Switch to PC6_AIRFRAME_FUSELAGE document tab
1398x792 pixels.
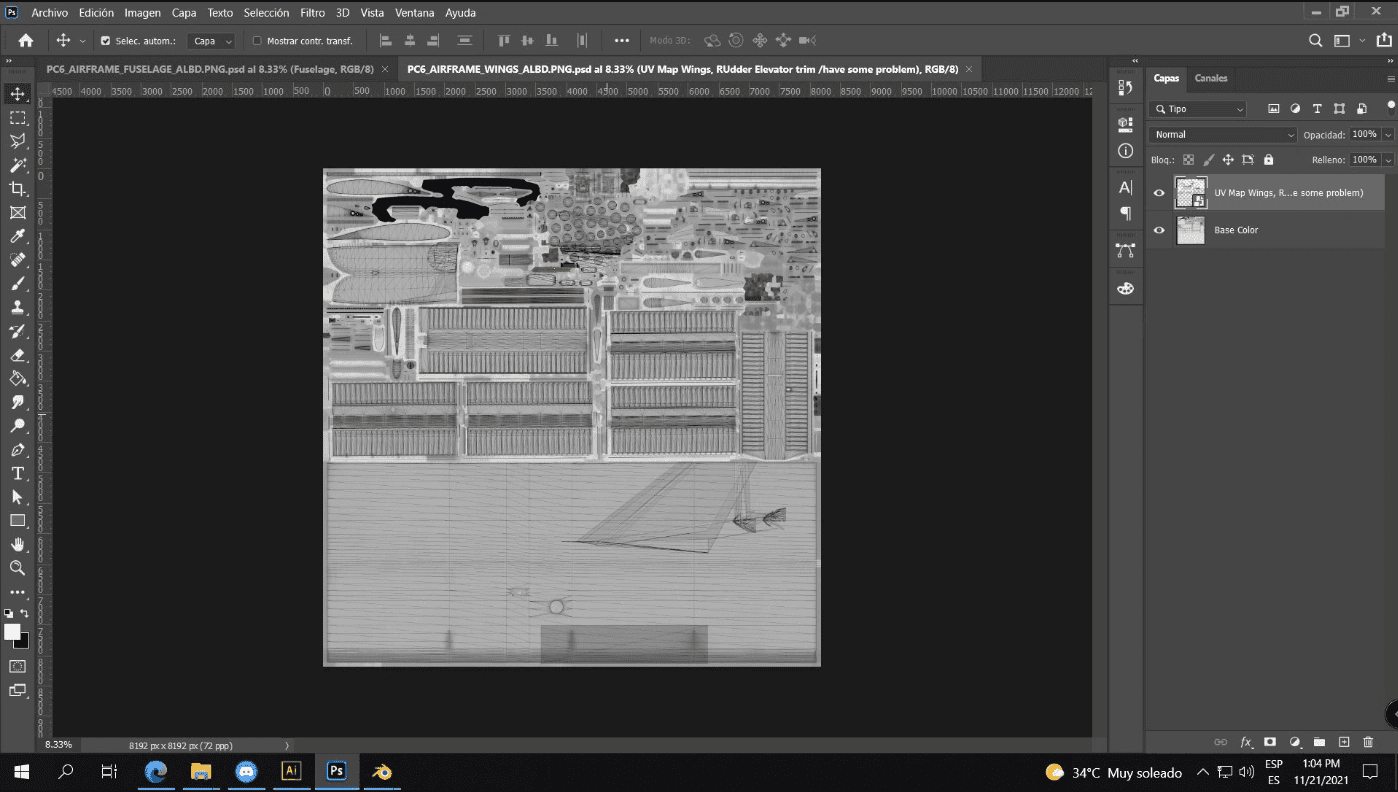click(x=210, y=69)
